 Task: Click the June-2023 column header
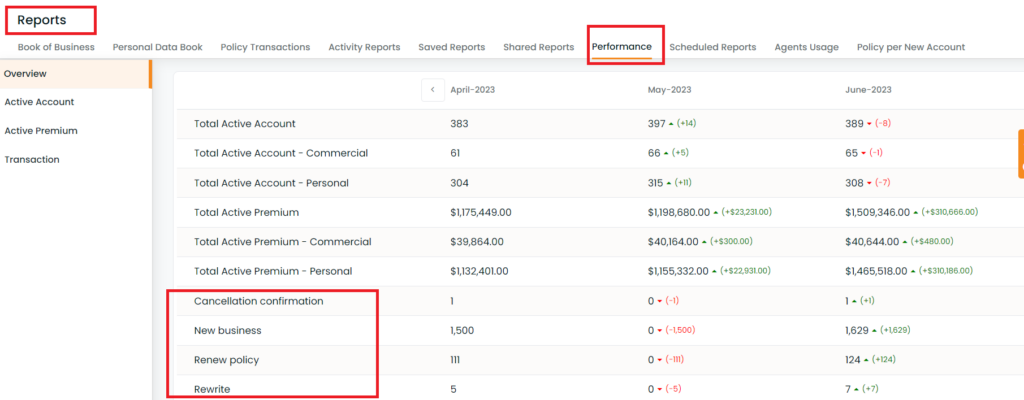point(868,90)
